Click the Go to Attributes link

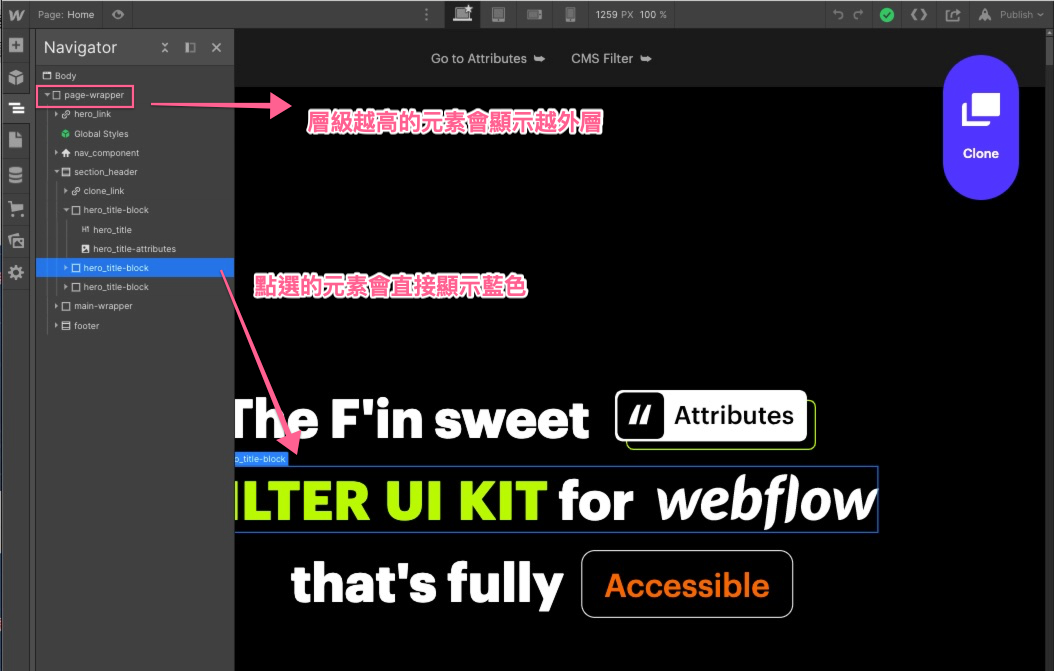(x=487, y=59)
